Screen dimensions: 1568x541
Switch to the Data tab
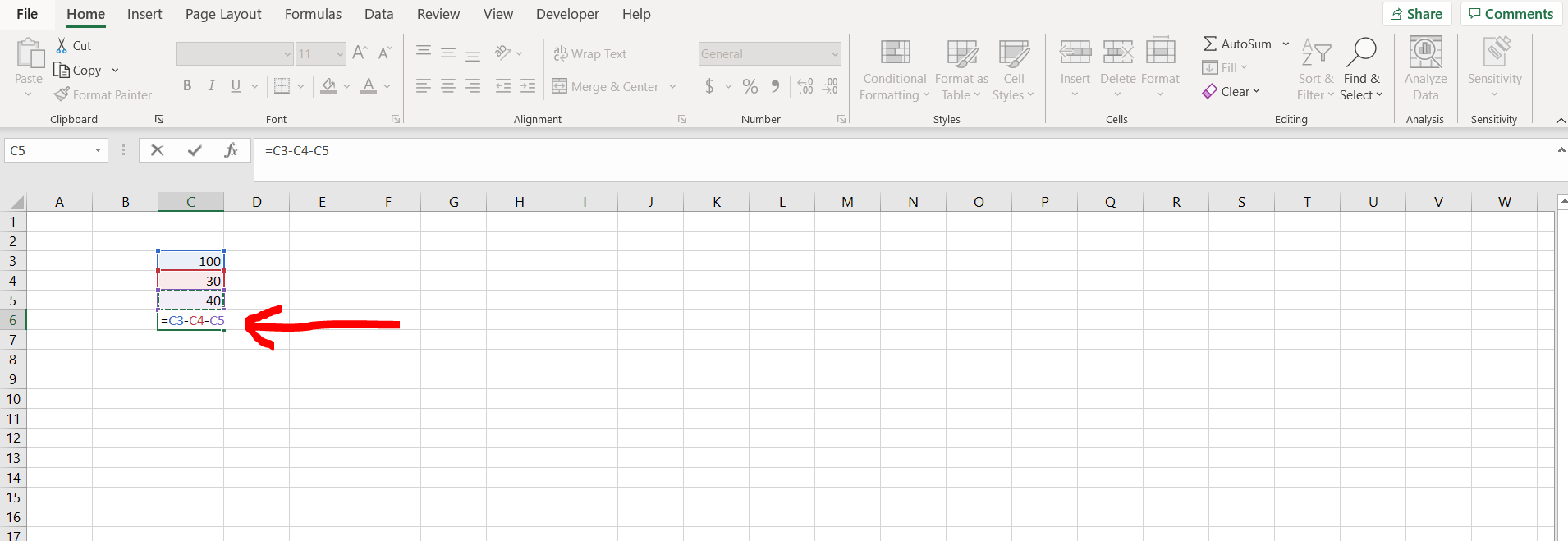click(x=378, y=14)
